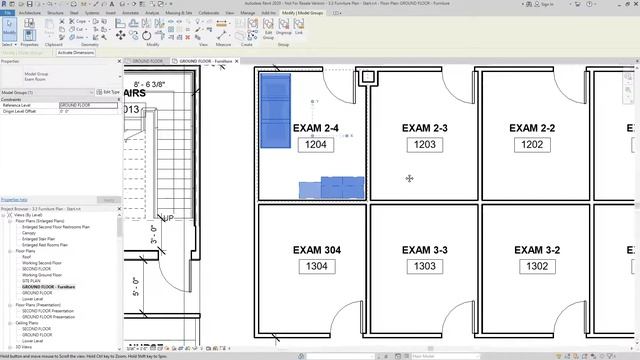Select the blue furniture group in EXAM 2-4
This screenshot has width=640, height=360.
pos(276,110)
